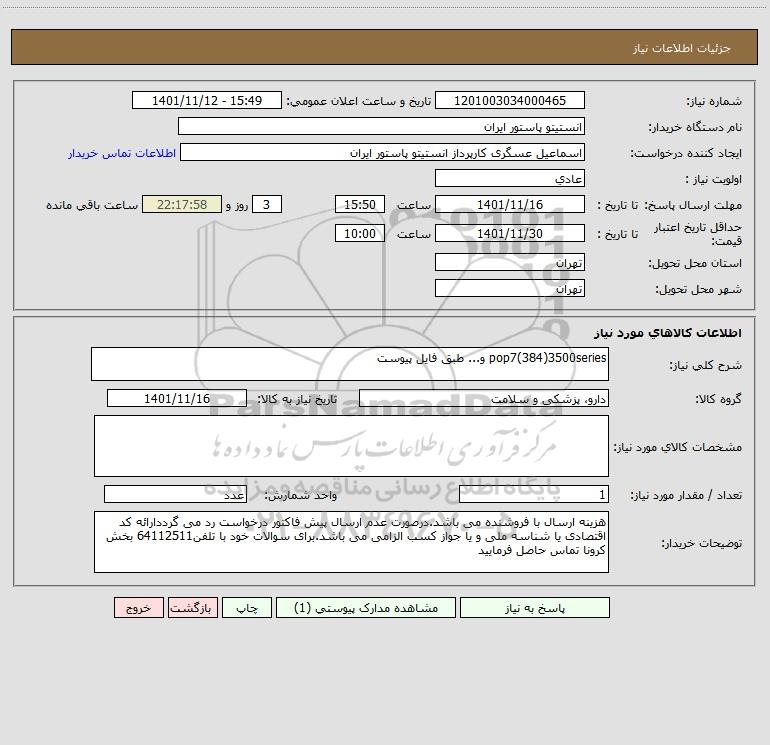Click the price validity time 10:00
The width and height of the screenshot is (770, 745).
point(359,233)
